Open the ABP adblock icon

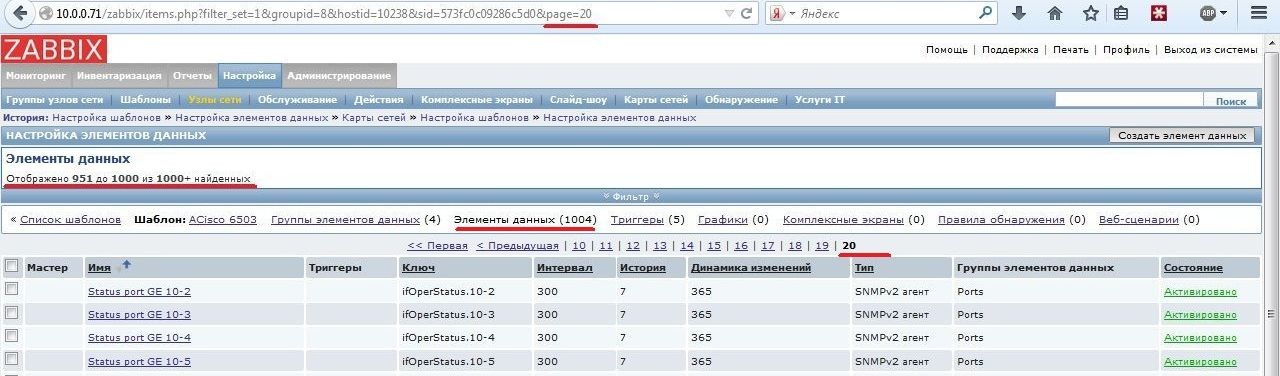1208,14
